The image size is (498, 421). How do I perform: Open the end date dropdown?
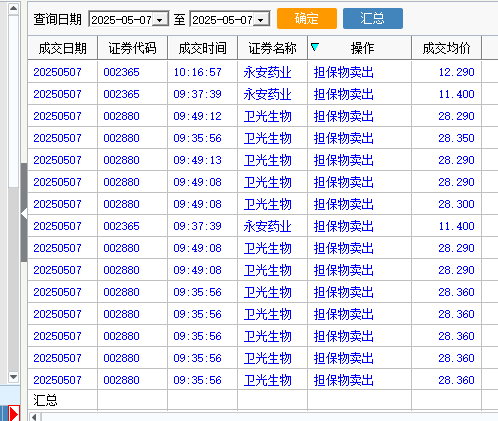pos(261,20)
